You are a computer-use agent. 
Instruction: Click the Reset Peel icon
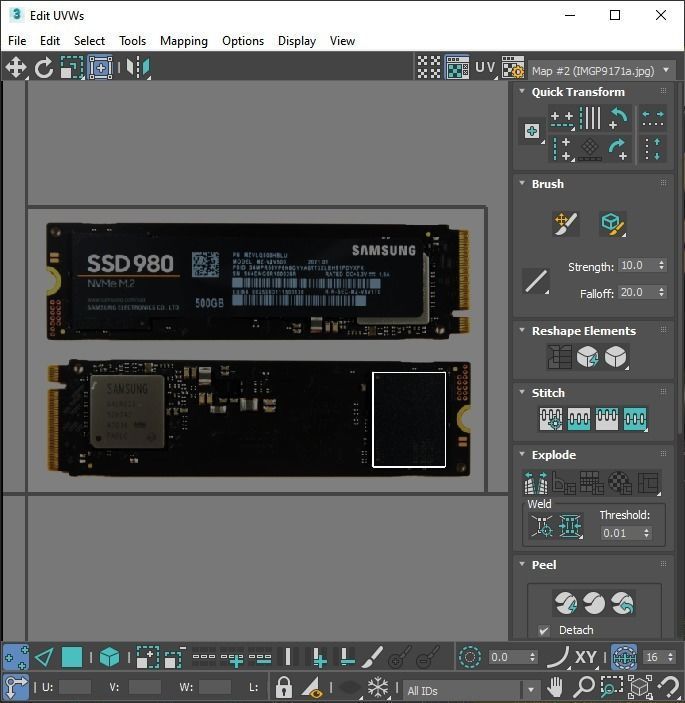[x=622, y=603]
